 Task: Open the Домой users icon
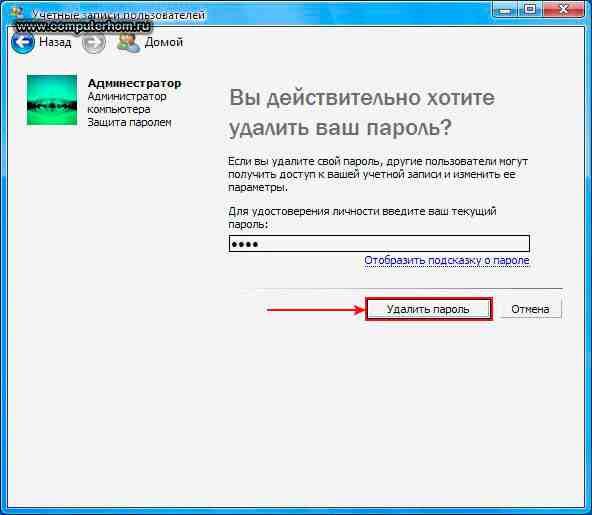coord(129,42)
